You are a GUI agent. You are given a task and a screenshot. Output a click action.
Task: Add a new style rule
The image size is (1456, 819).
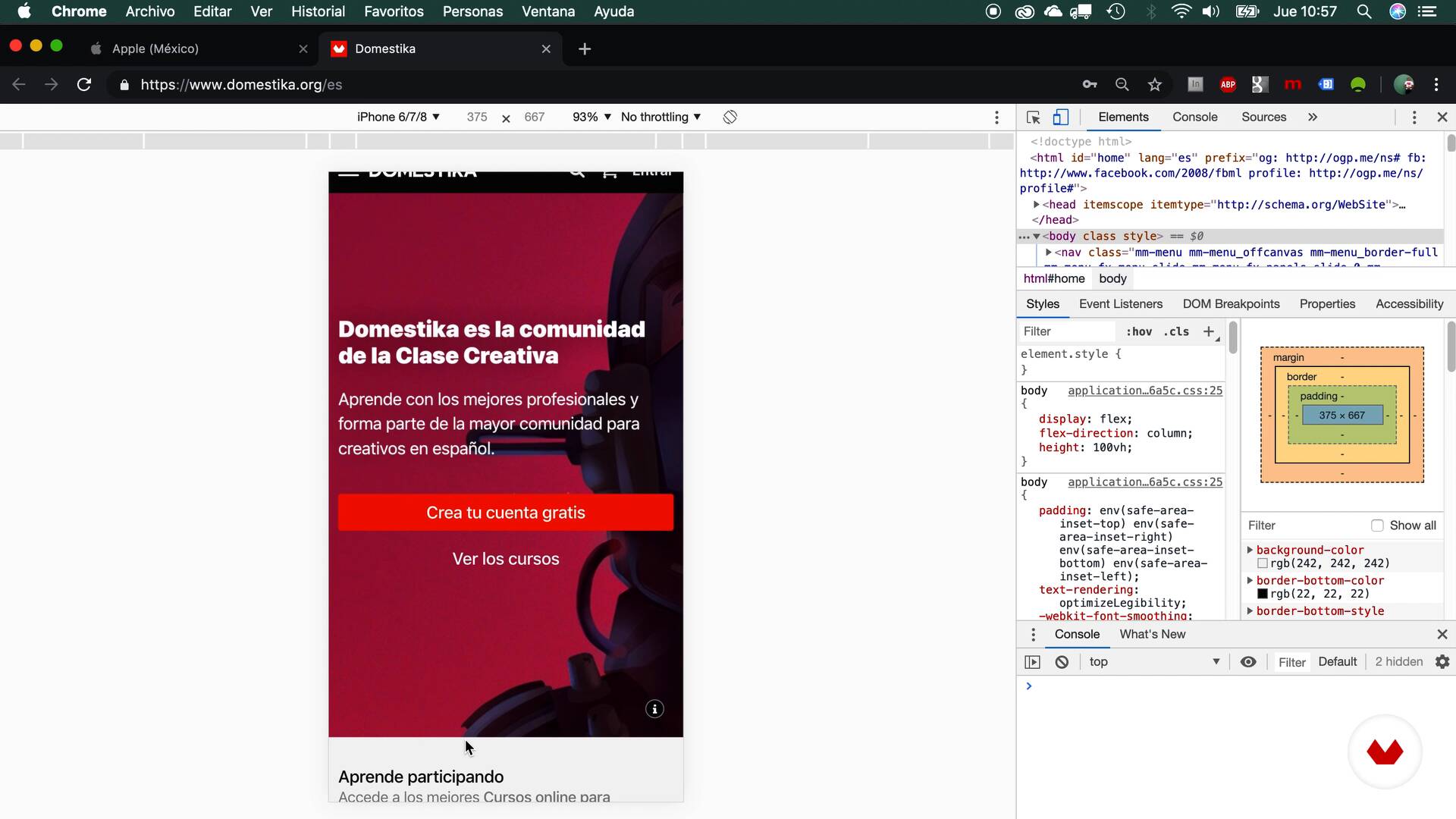coord(1209,331)
